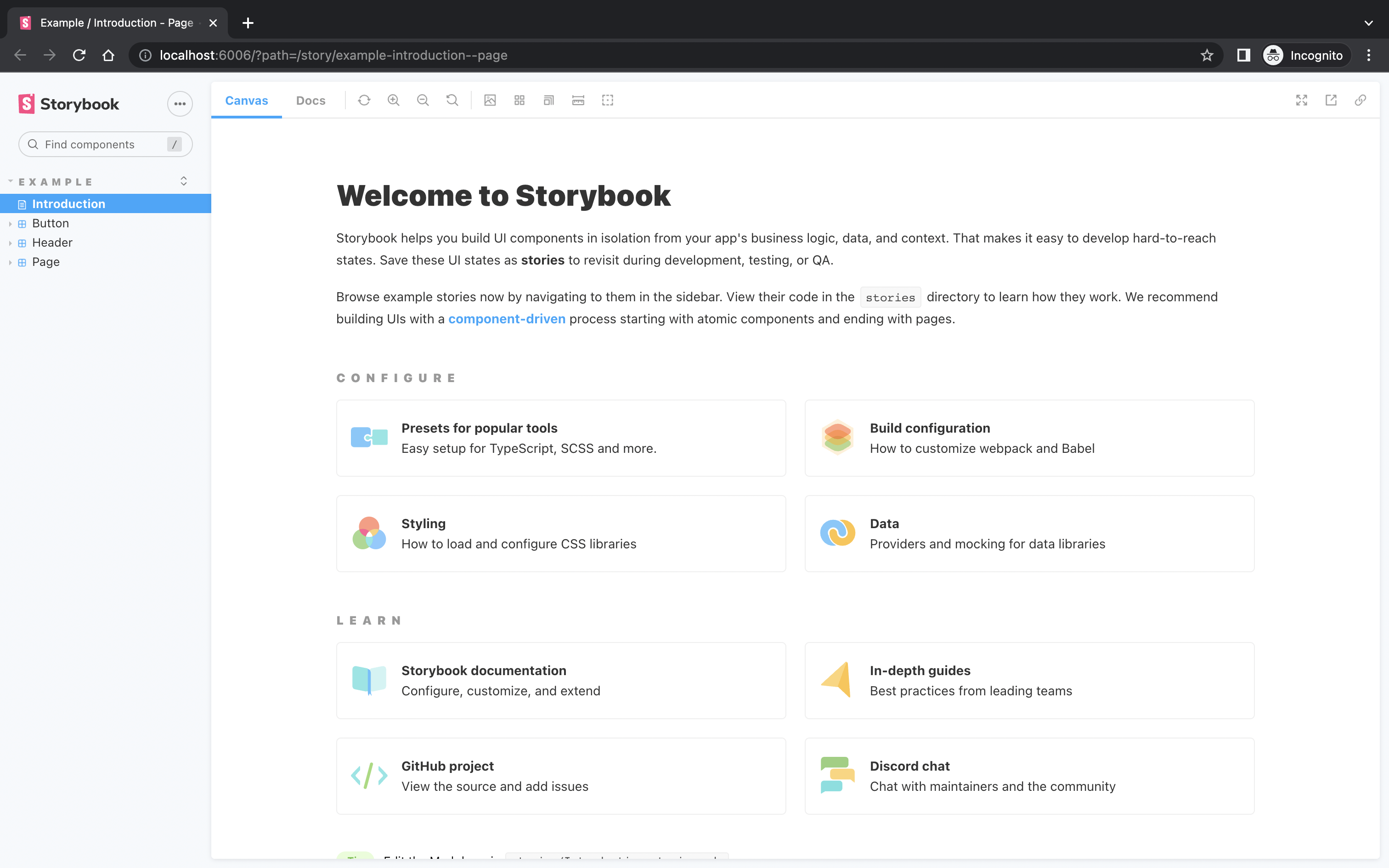Toggle the browser side panel icon

coord(1243,55)
